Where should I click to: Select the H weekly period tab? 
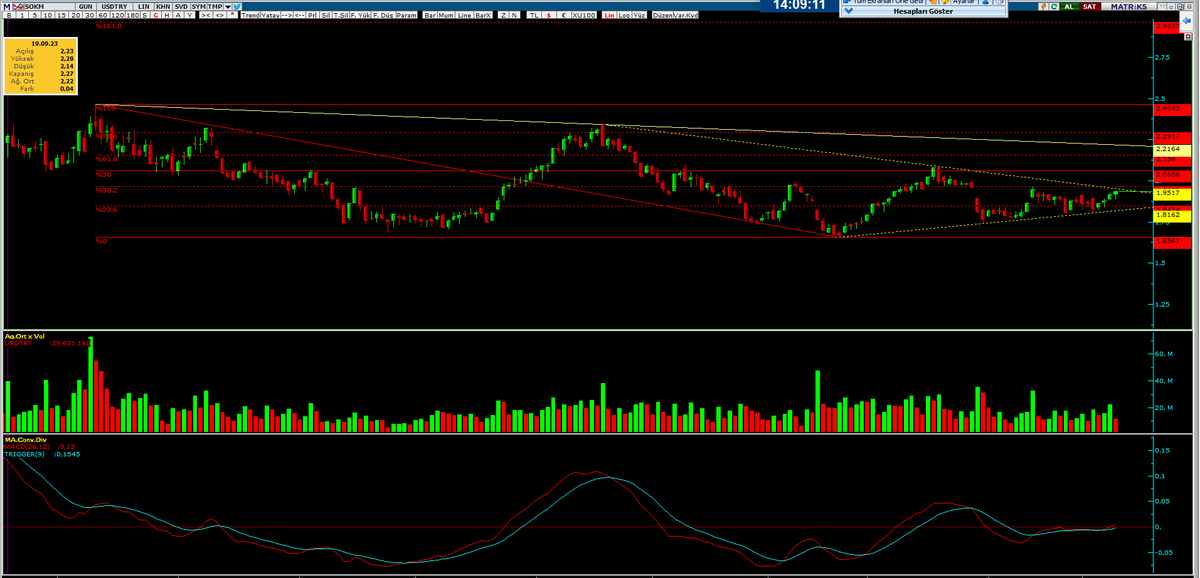pyautogui.click(x=168, y=16)
